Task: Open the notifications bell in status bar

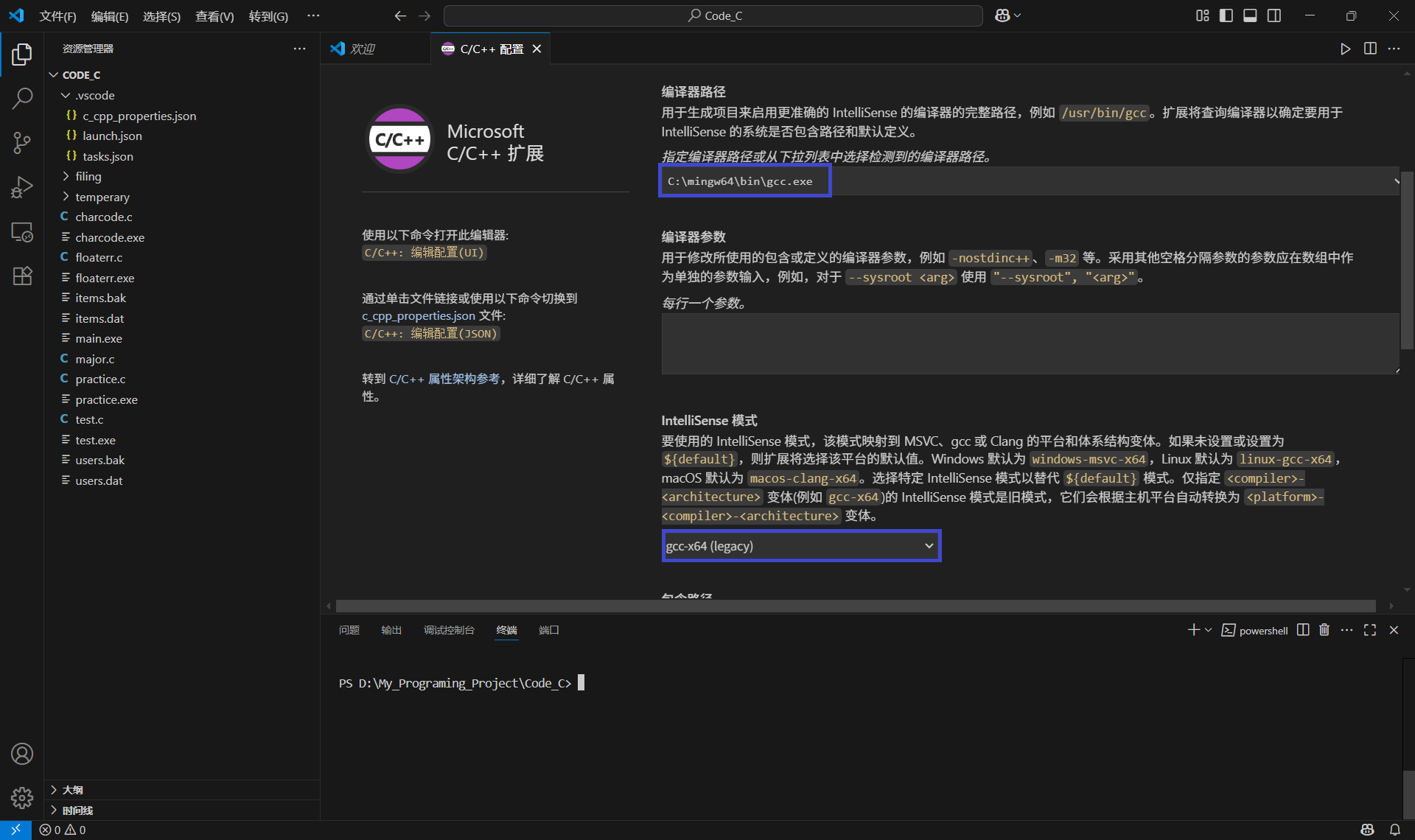Action: [1397, 830]
